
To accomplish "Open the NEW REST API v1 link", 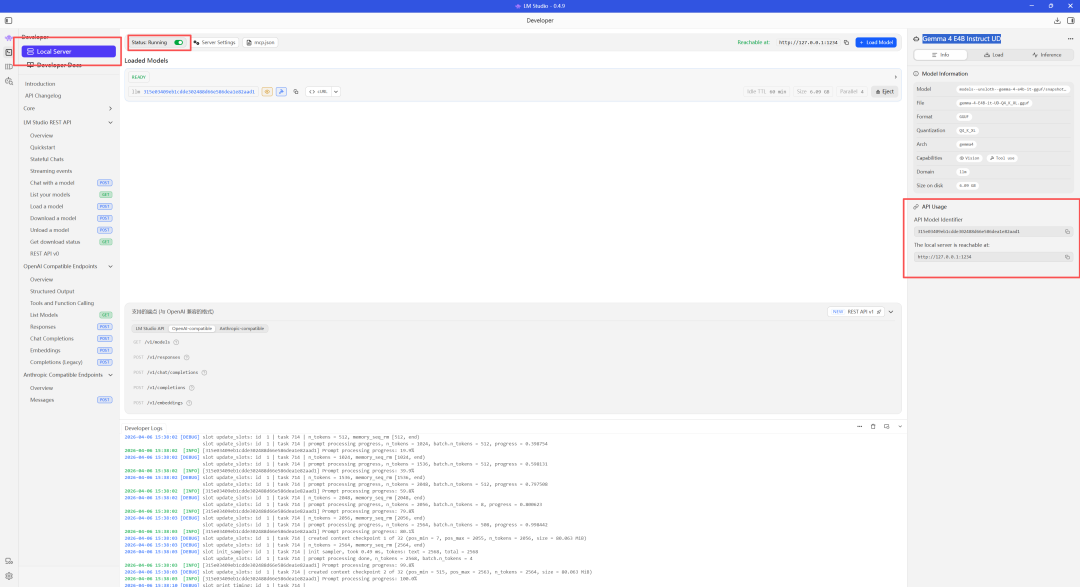I will tap(856, 312).
